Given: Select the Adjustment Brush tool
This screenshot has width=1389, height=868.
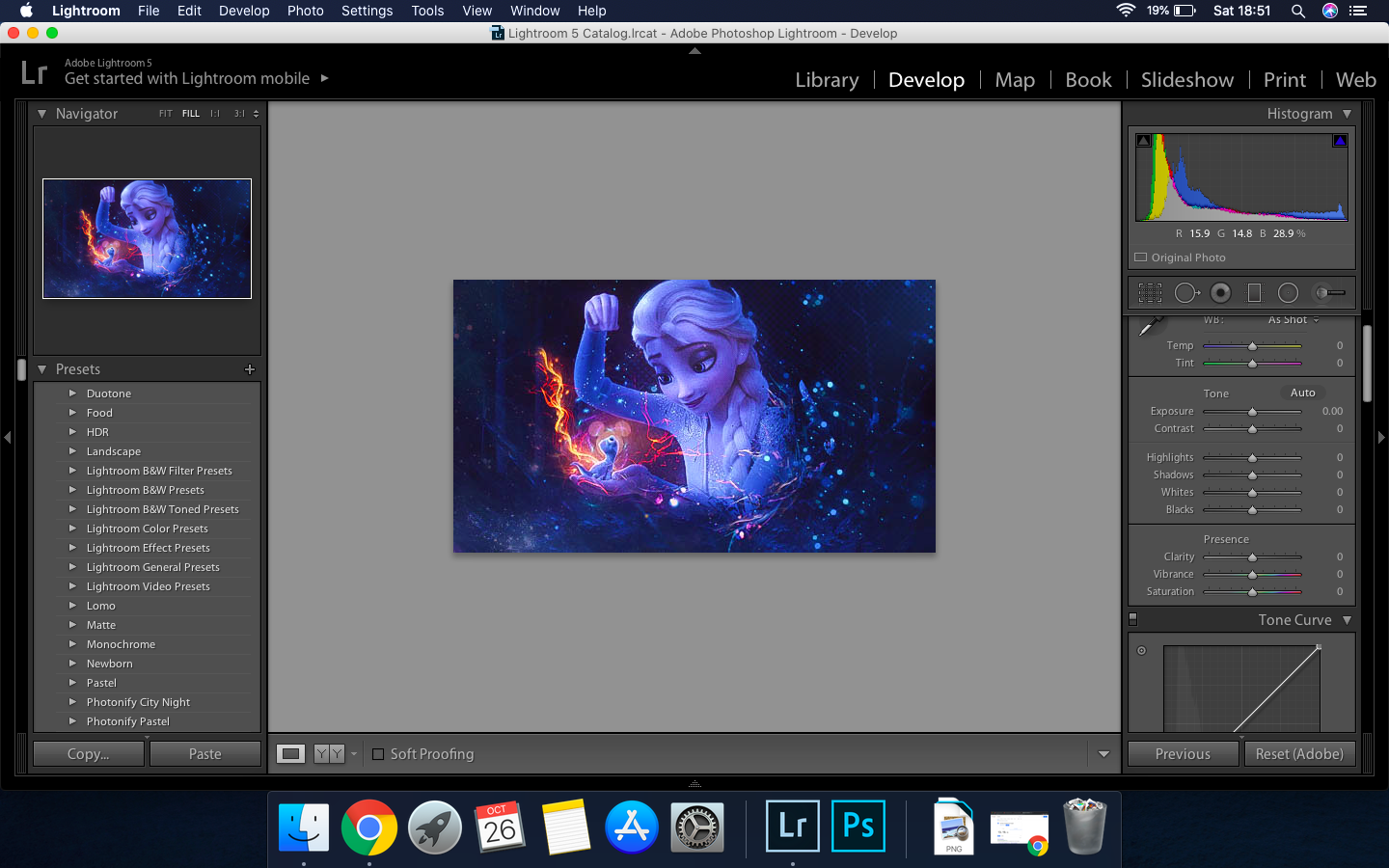Looking at the screenshot, I should point(1329,292).
